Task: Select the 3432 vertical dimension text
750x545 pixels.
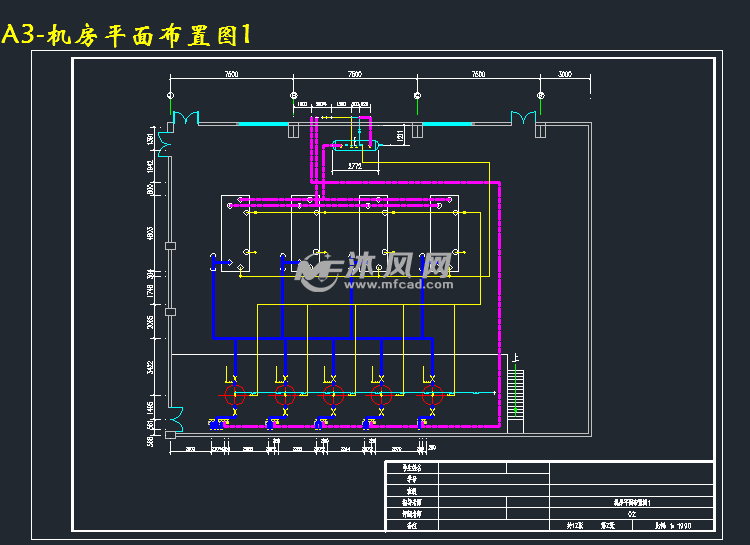Action: click(150, 367)
